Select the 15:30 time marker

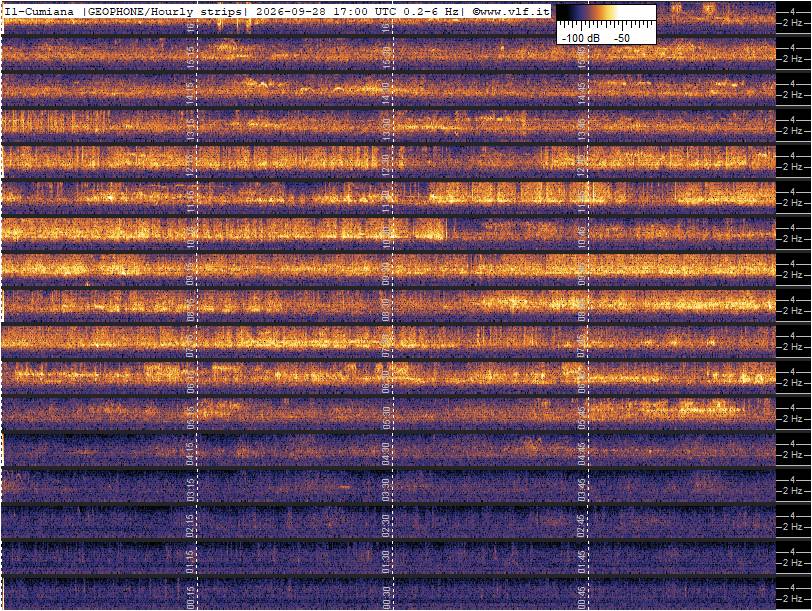[386, 57]
